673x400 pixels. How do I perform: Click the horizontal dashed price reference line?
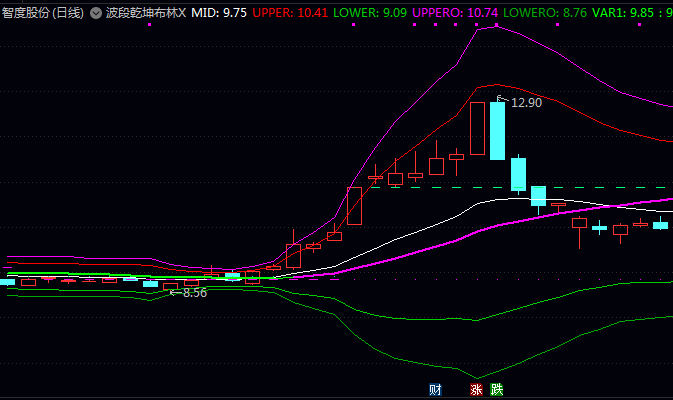click(600, 187)
